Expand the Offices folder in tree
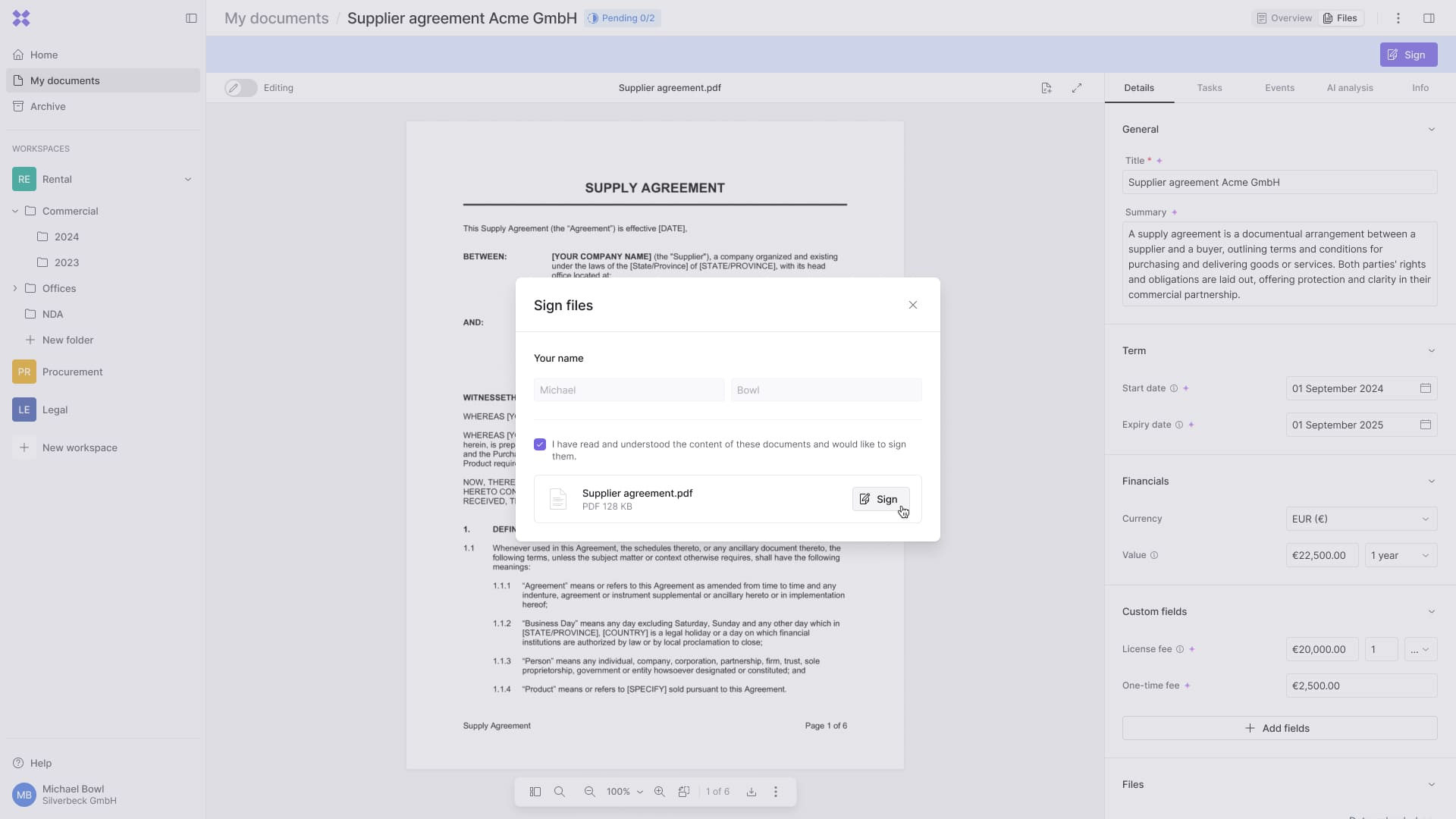 click(15, 288)
